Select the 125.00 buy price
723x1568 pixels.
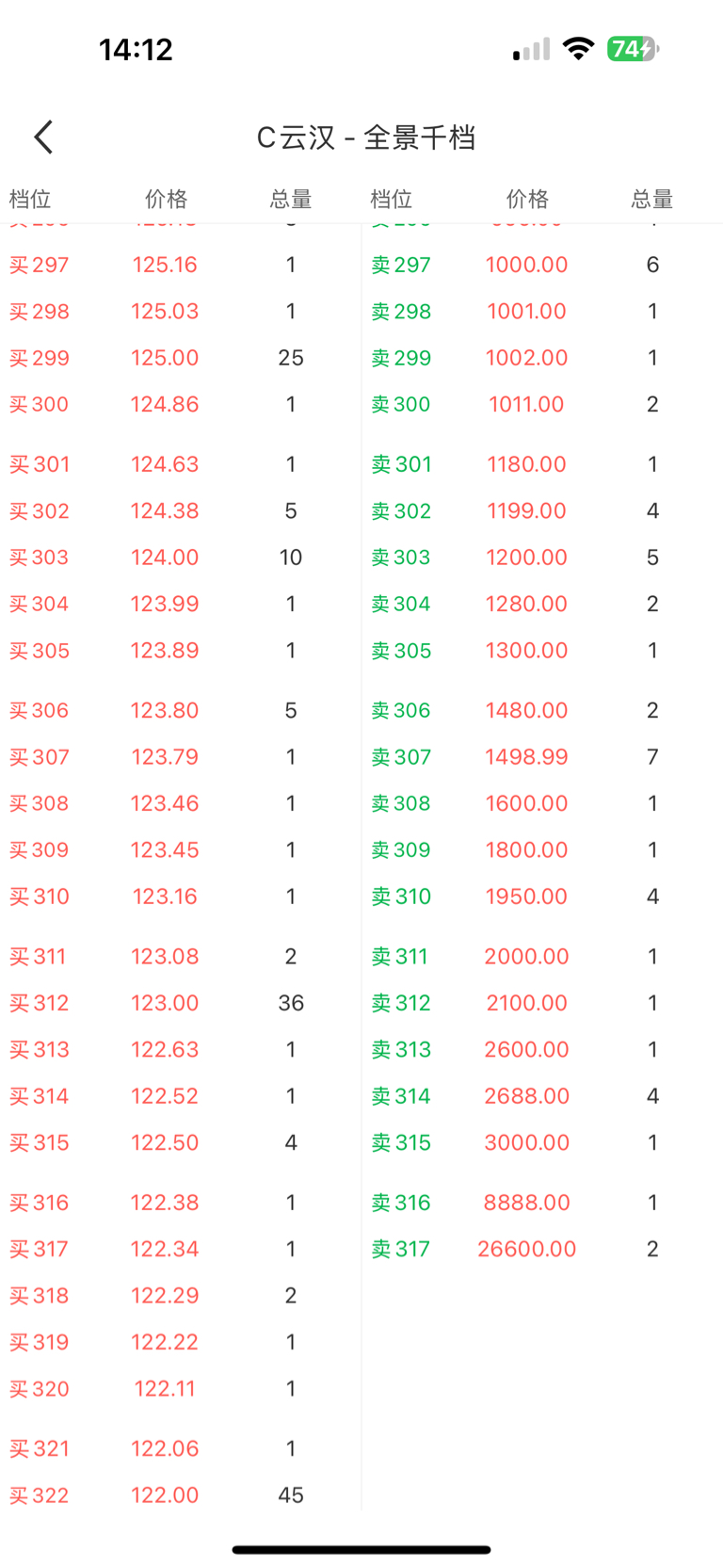tap(165, 358)
